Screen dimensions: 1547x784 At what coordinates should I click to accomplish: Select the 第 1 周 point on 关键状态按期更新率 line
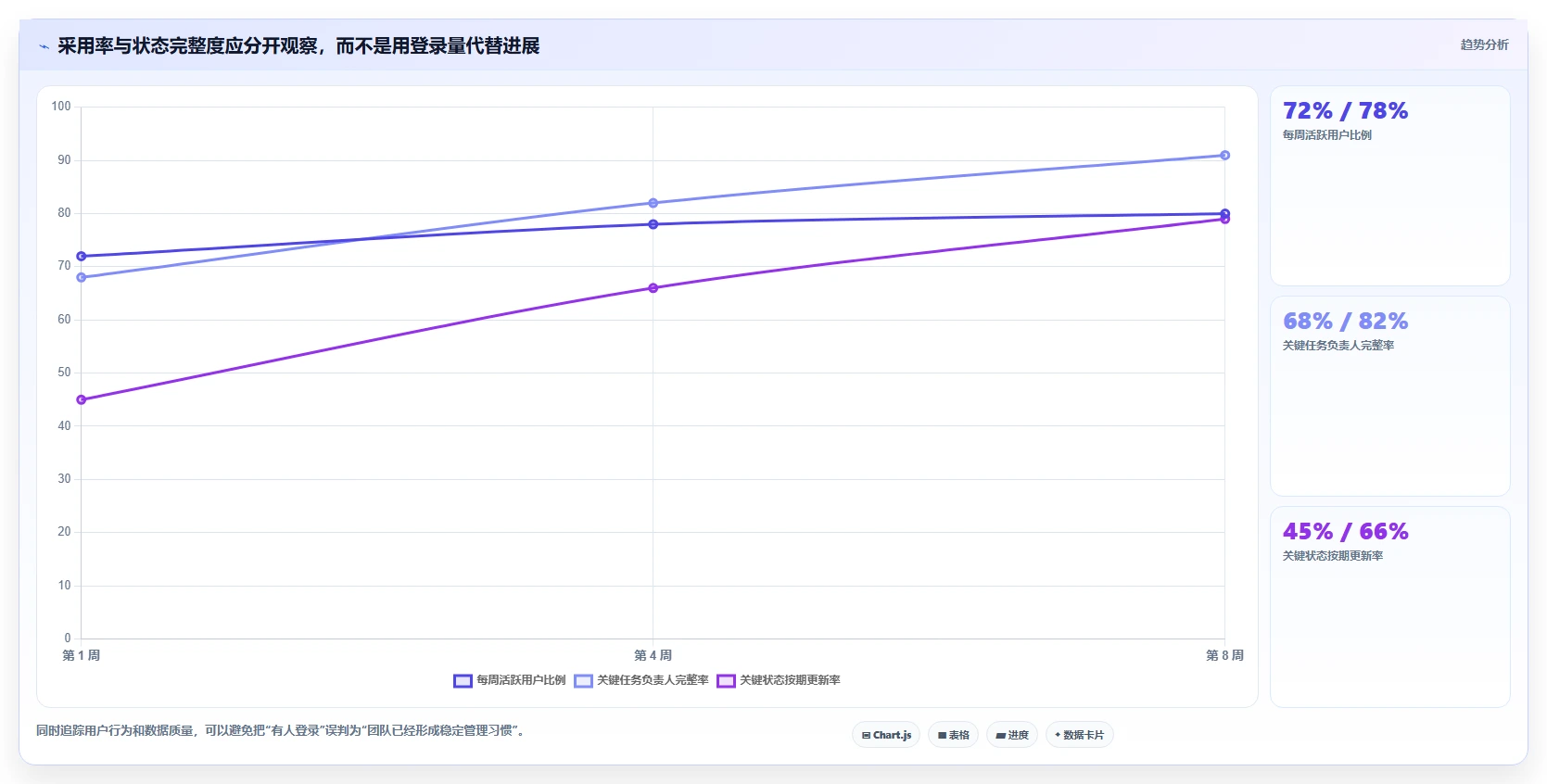click(82, 400)
